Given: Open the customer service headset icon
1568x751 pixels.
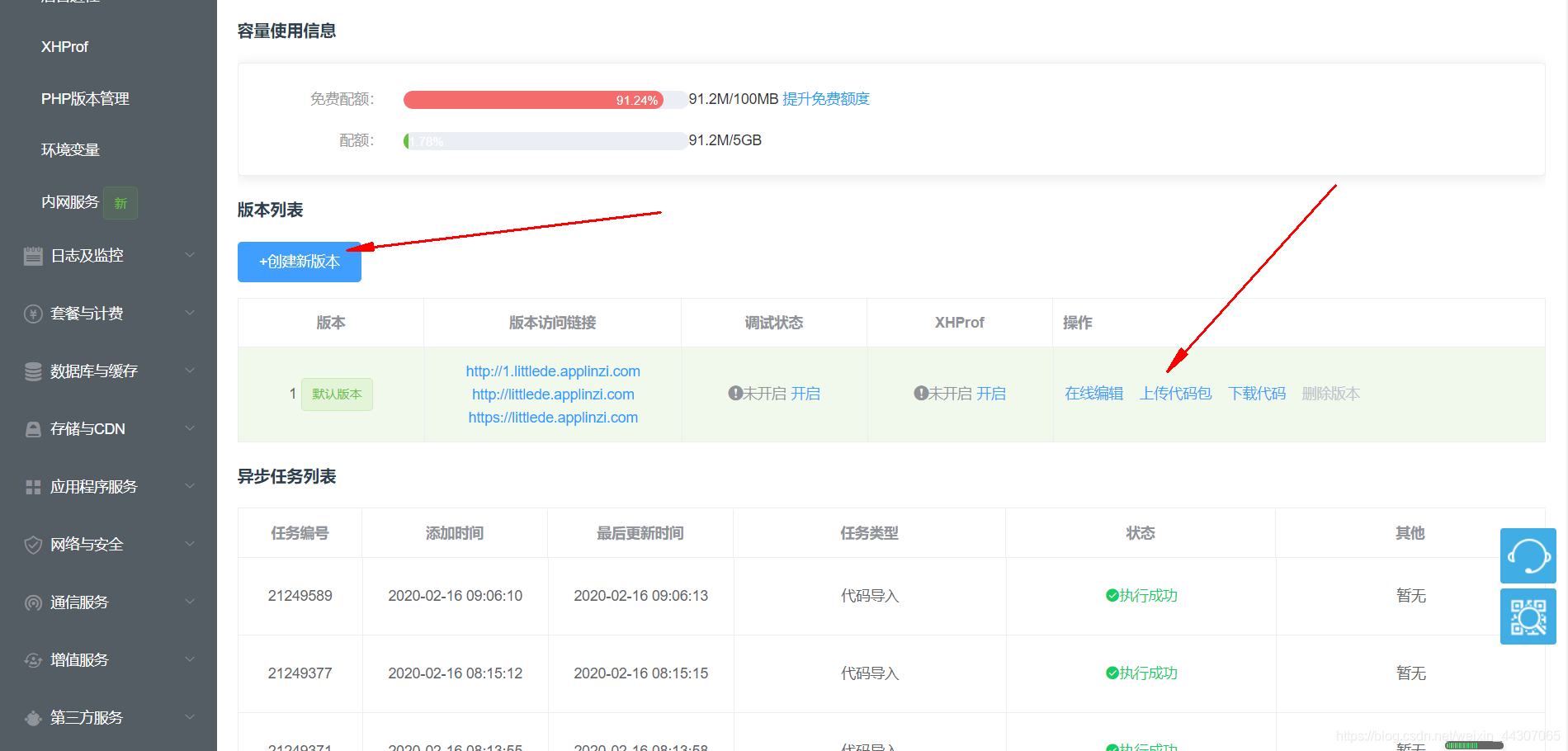Looking at the screenshot, I should [x=1528, y=555].
